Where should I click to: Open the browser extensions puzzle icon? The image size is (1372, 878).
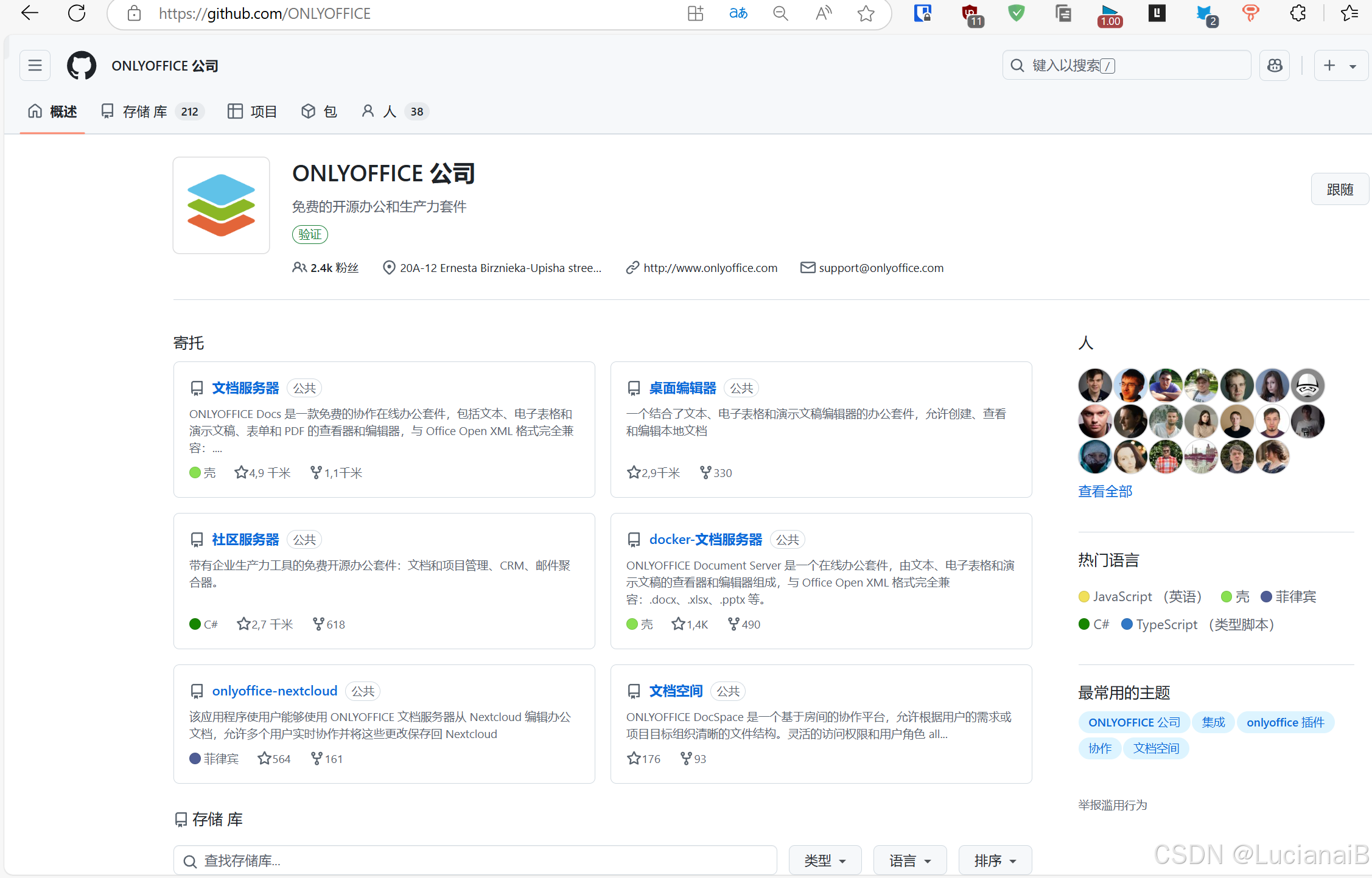point(1298,13)
